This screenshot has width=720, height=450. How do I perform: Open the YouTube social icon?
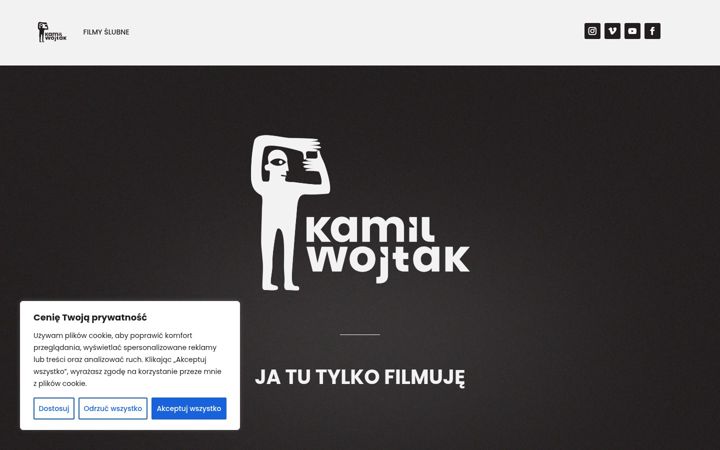click(x=632, y=31)
